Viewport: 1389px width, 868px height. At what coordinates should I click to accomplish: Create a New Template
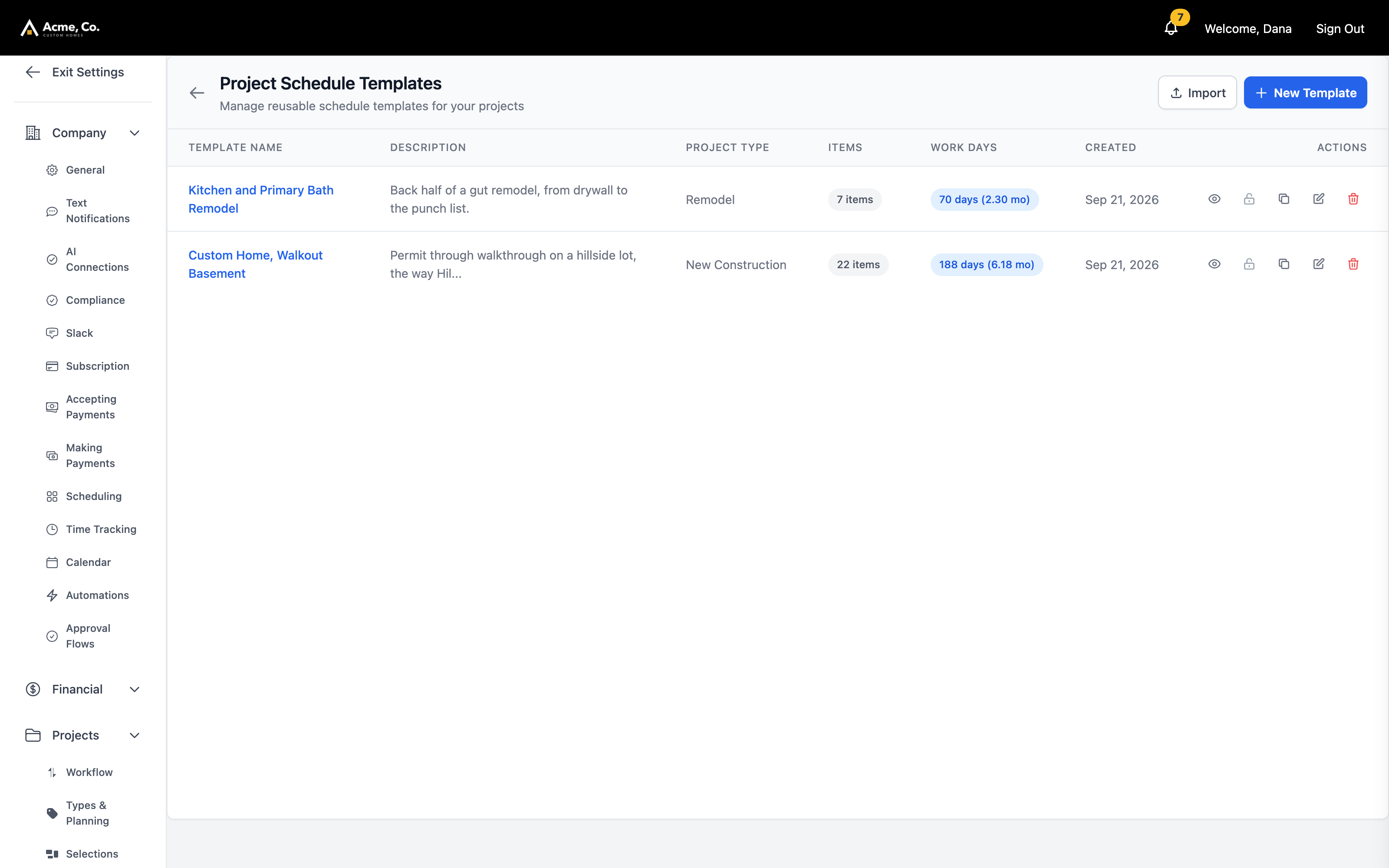point(1305,93)
